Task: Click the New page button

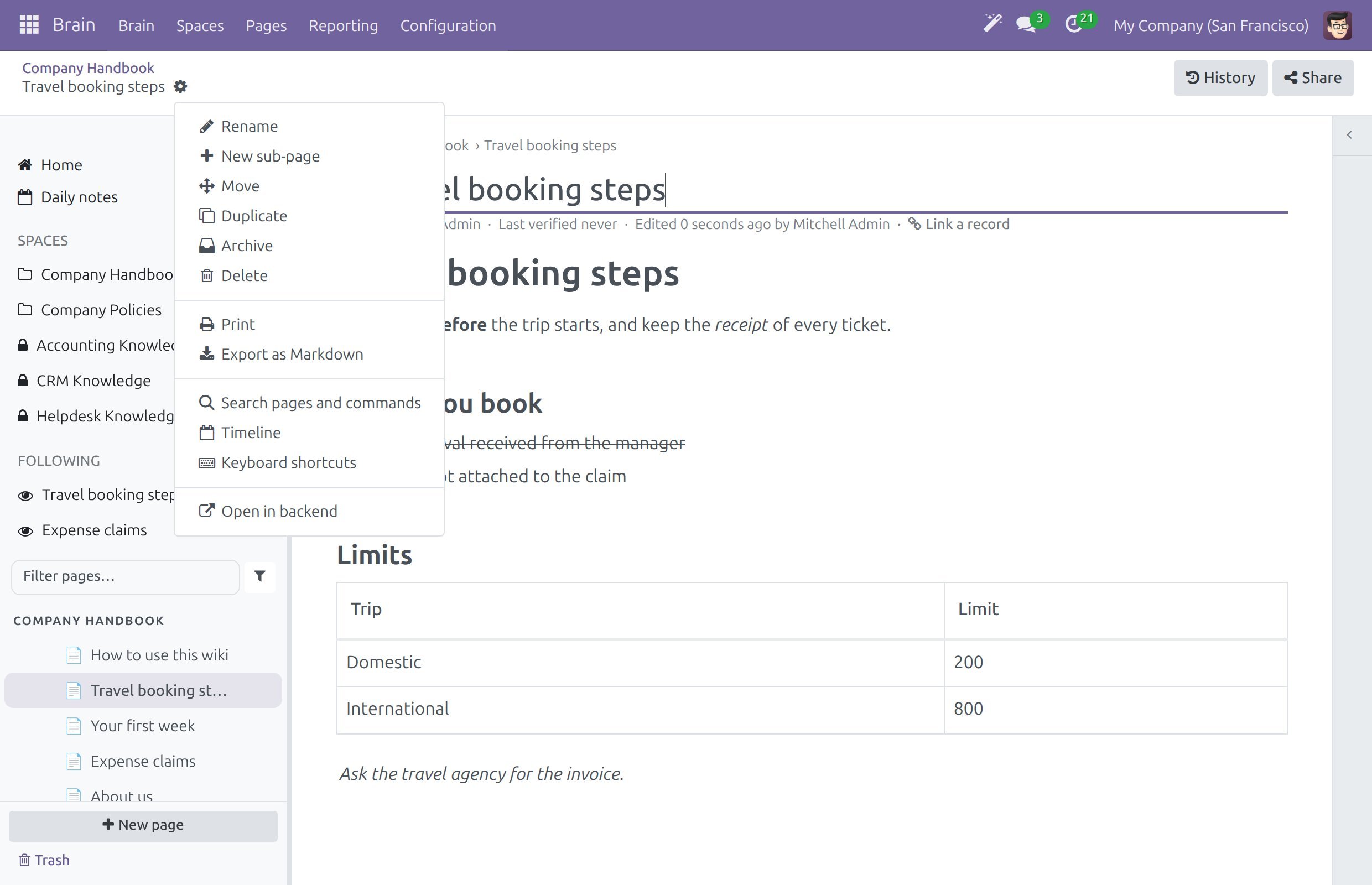Action: pos(143,825)
